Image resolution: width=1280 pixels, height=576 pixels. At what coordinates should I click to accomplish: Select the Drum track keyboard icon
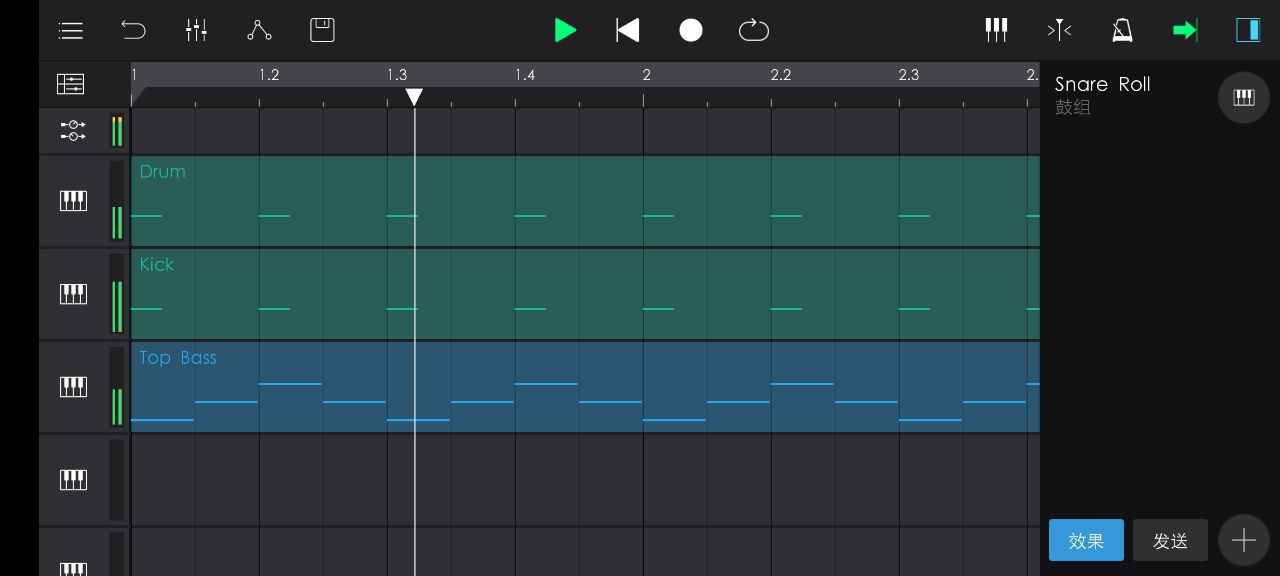click(x=73, y=201)
